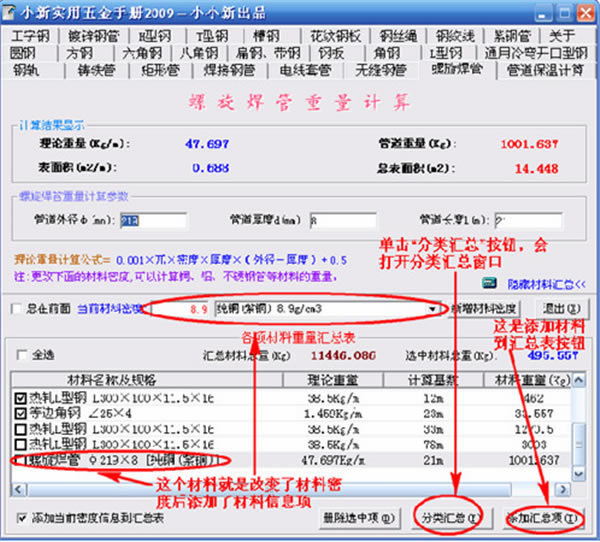Click the horizontal scrollbar right arrow
600x542 pixels.
[563, 489]
